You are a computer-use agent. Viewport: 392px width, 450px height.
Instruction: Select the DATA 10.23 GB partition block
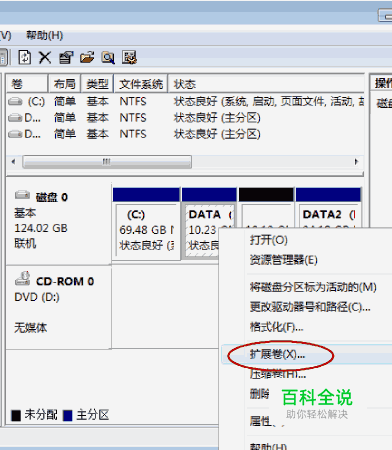coord(209,224)
